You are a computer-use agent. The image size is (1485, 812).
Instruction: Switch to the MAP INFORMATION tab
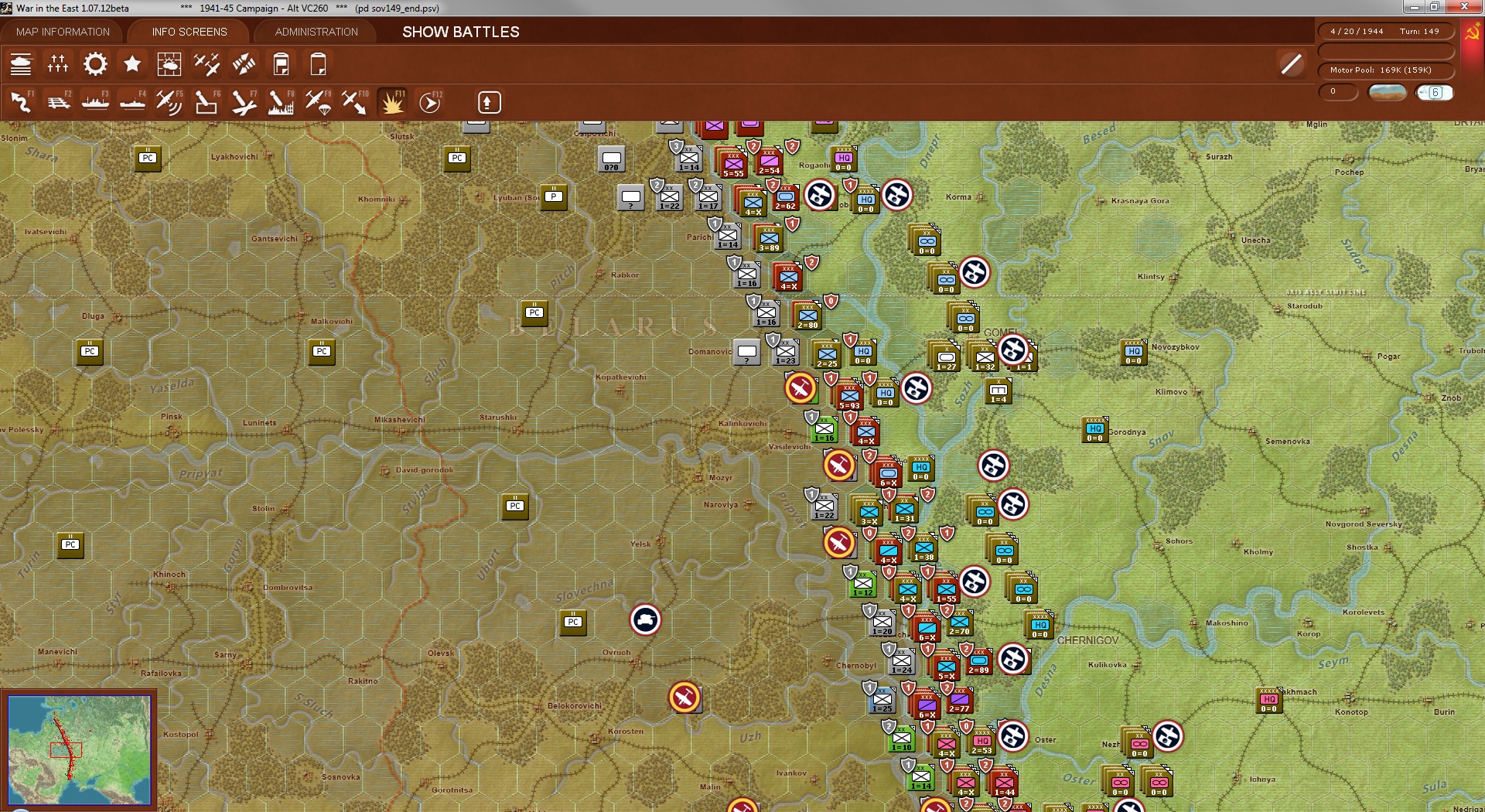(x=63, y=32)
